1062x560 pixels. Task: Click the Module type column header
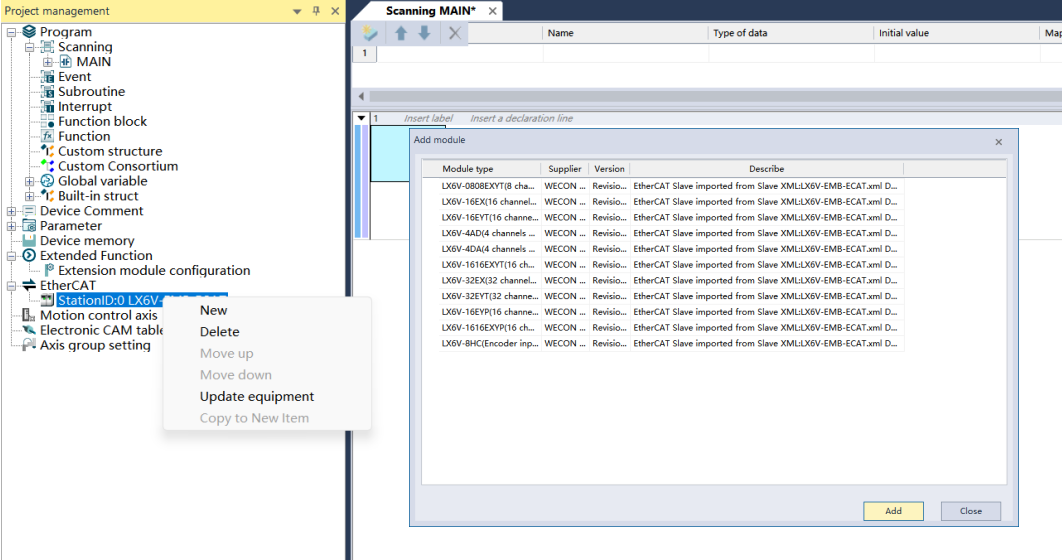[x=468, y=169]
